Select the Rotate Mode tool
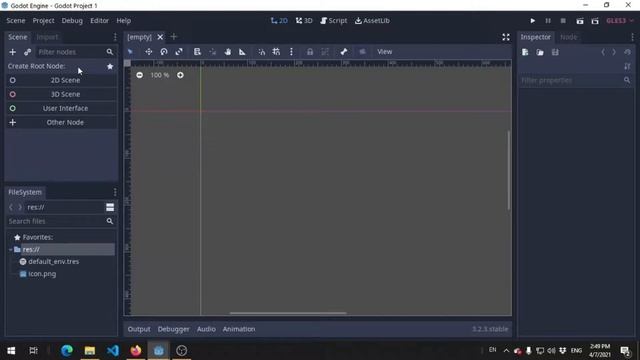Image resolution: width=640 pixels, height=360 pixels. 164,52
